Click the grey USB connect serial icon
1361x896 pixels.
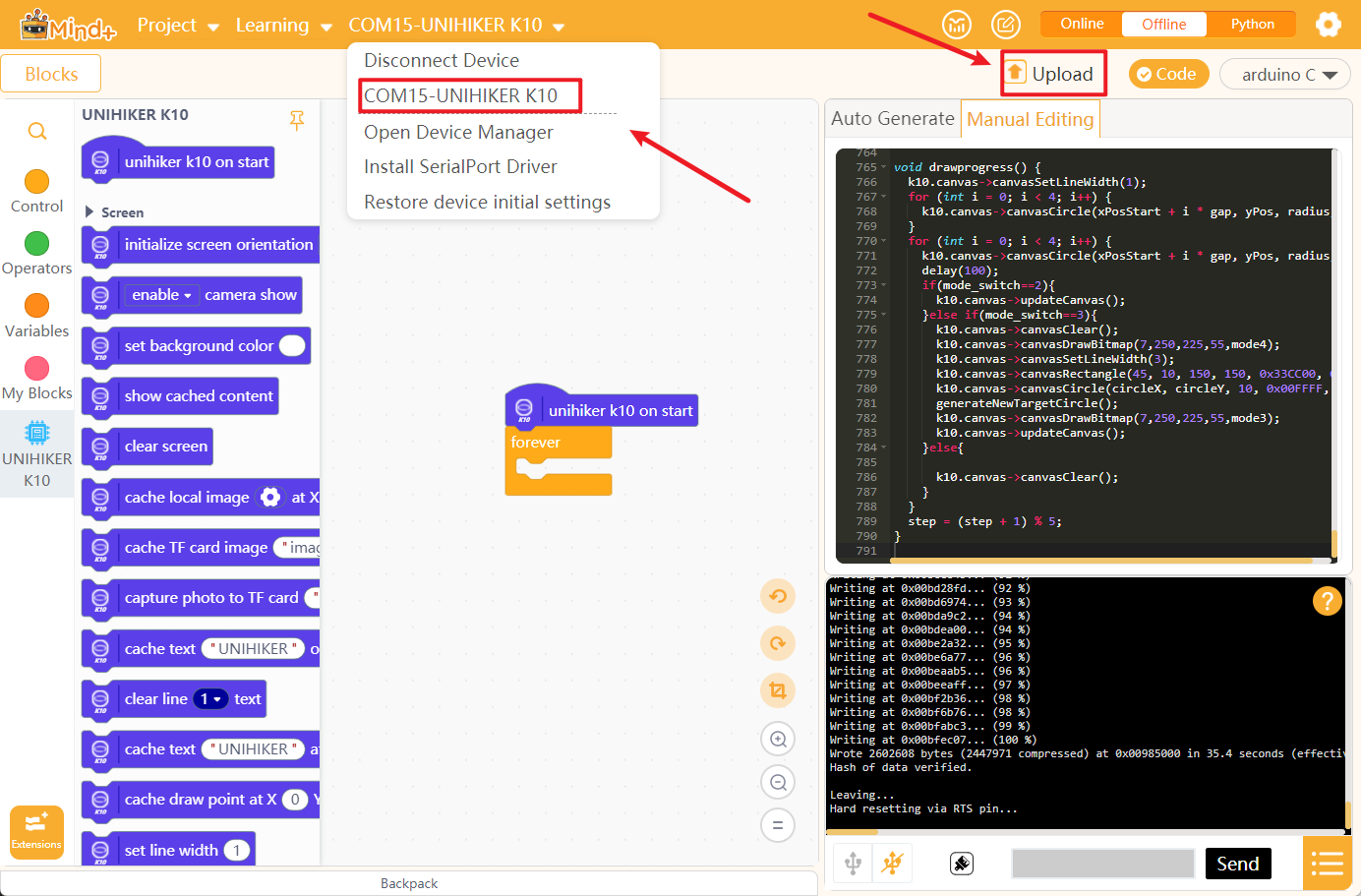pos(853,864)
